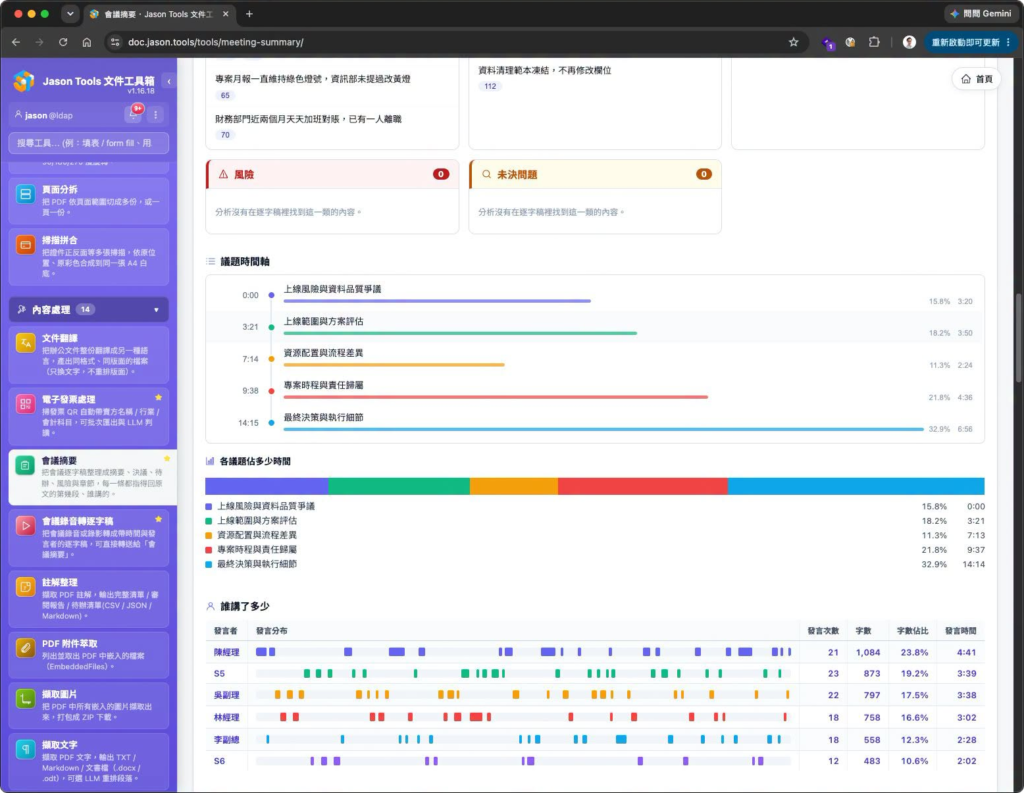Toggle favorite star on 電子發票處理

[159, 397]
